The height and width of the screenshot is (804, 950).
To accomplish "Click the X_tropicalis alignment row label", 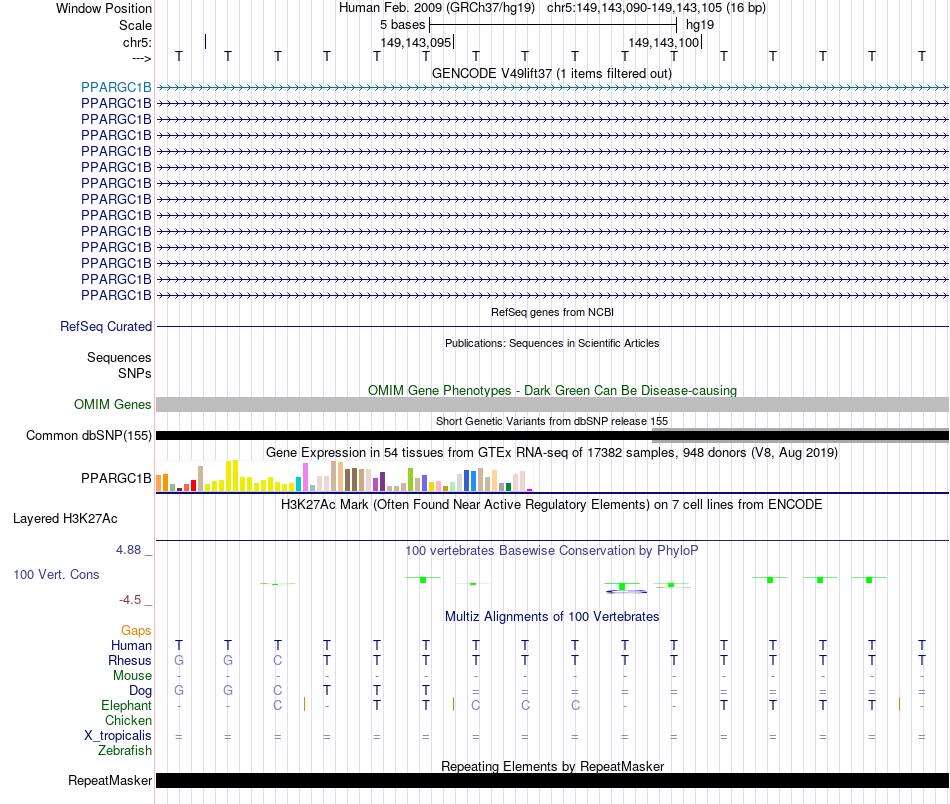I will [x=118, y=736].
